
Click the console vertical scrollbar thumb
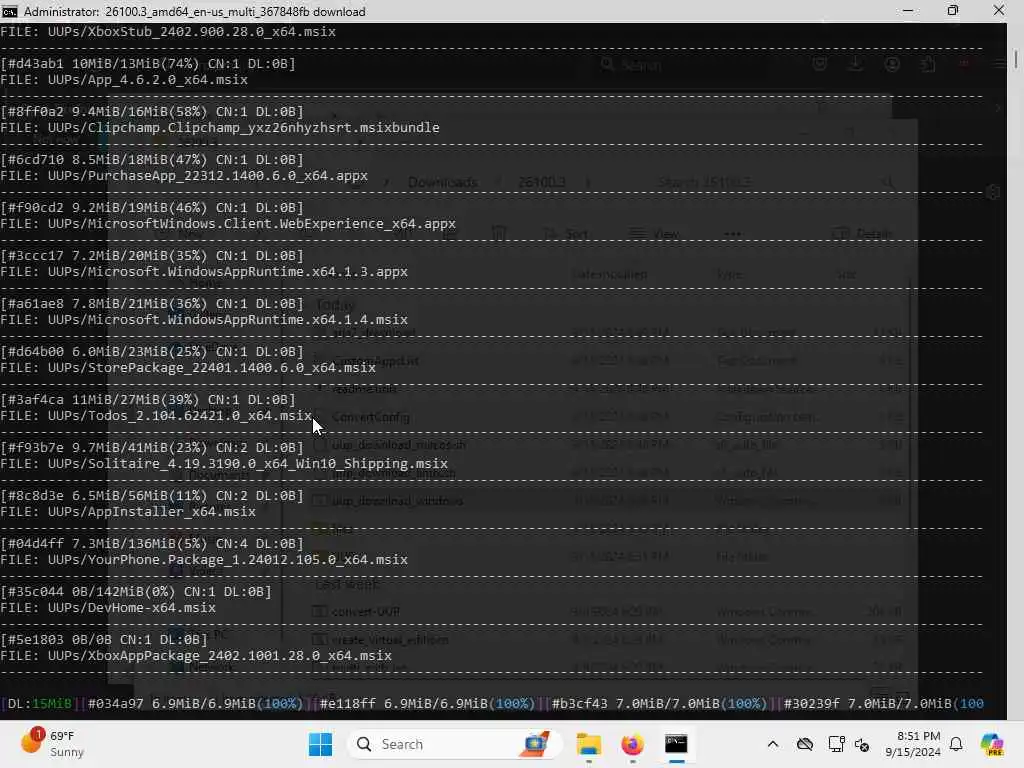click(1016, 59)
